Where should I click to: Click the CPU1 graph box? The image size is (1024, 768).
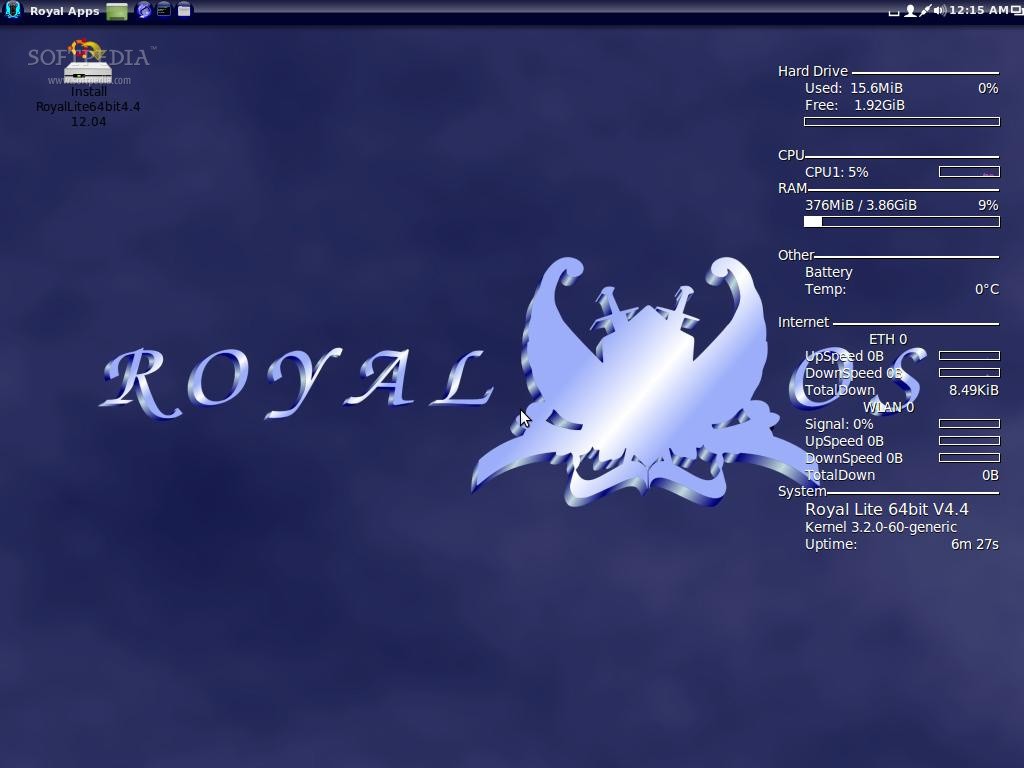(x=969, y=172)
